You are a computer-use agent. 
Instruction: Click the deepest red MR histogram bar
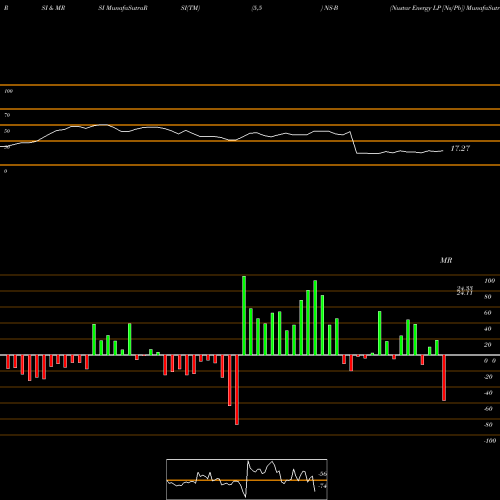tap(237, 390)
